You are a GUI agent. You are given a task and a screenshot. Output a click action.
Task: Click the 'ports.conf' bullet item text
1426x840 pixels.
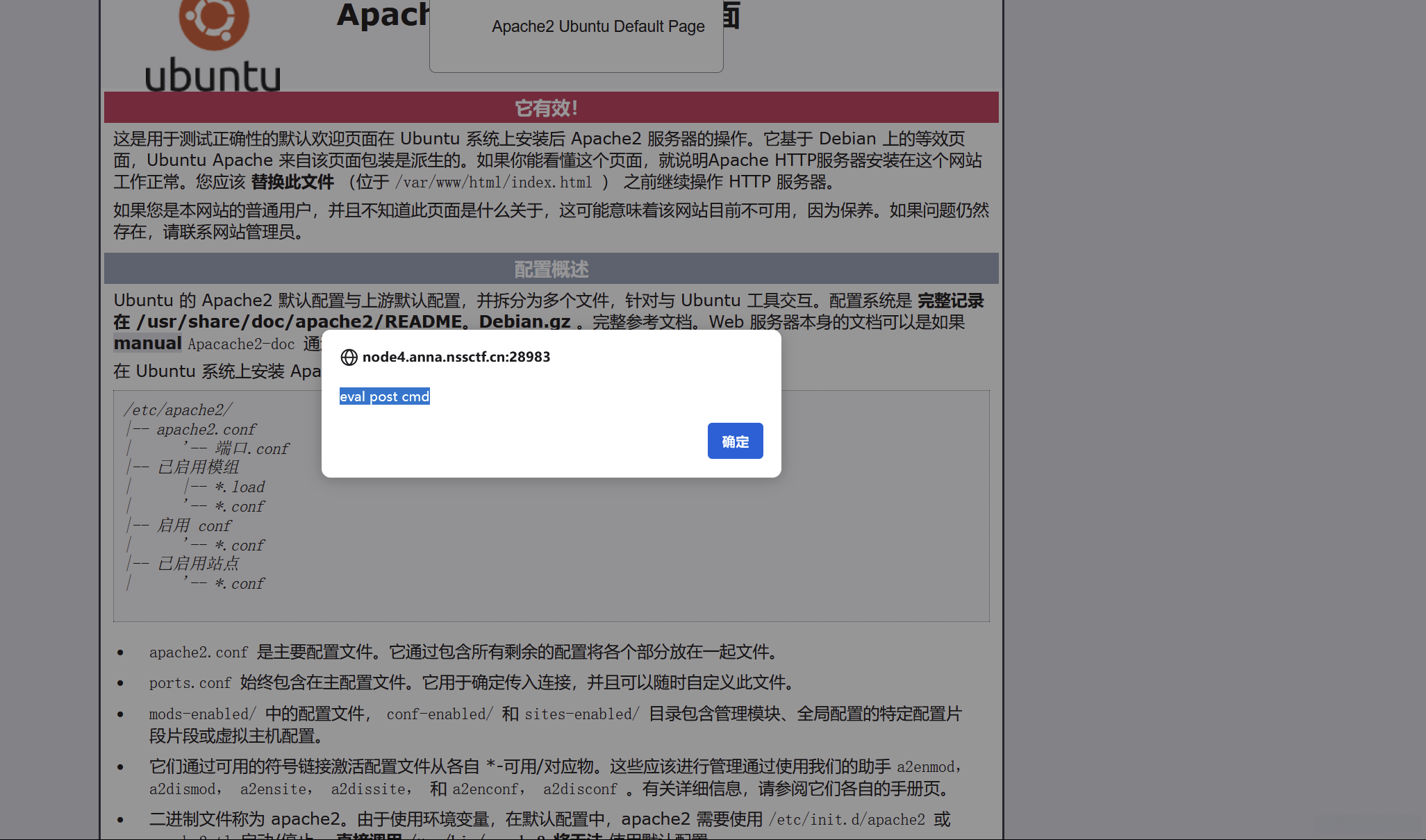pos(190,683)
